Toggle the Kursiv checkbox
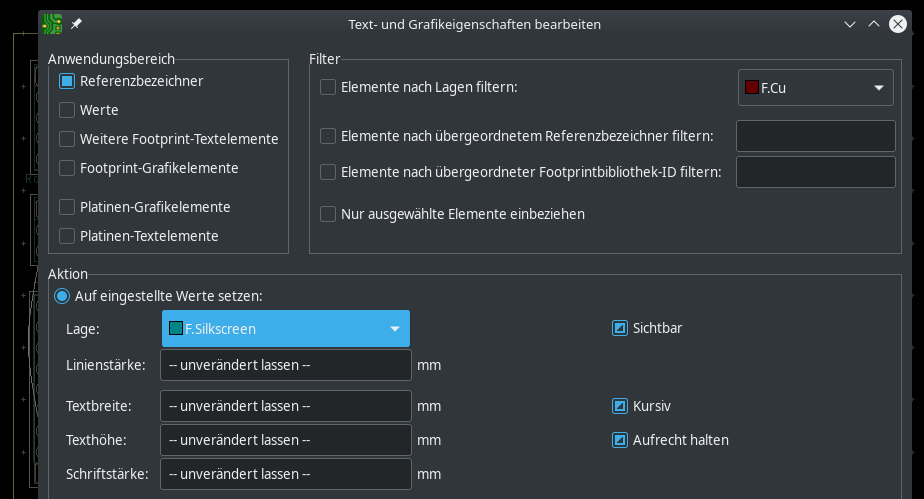The height and width of the screenshot is (499, 924). [620, 406]
